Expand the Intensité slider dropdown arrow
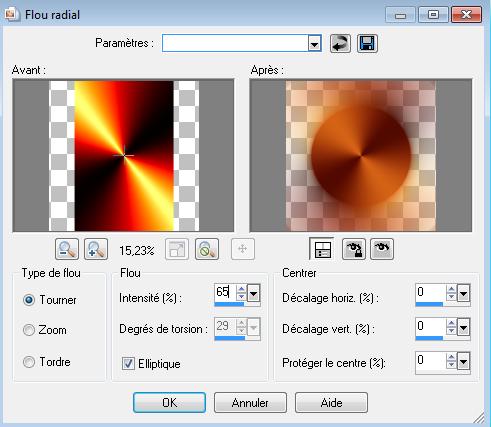This screenshot has width=491, height=427. pos(254,294)
